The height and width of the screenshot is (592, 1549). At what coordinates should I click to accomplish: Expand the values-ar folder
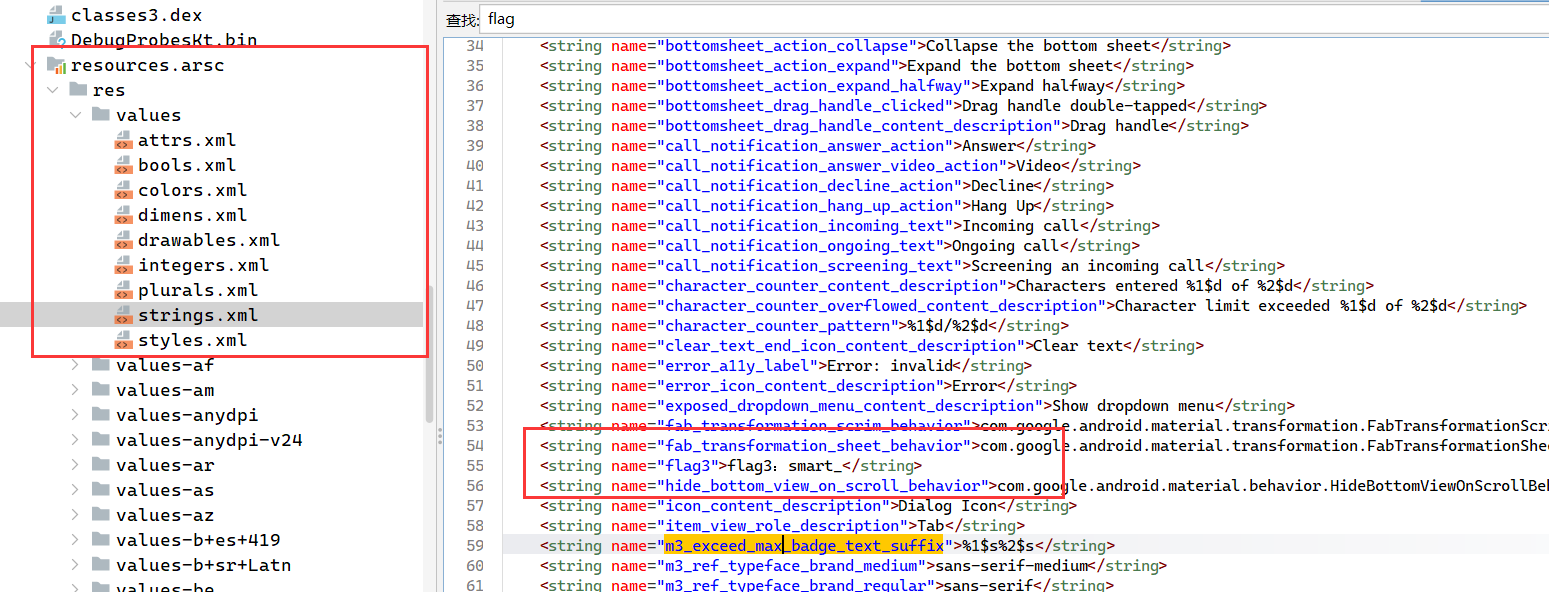[x=75, y=465]
